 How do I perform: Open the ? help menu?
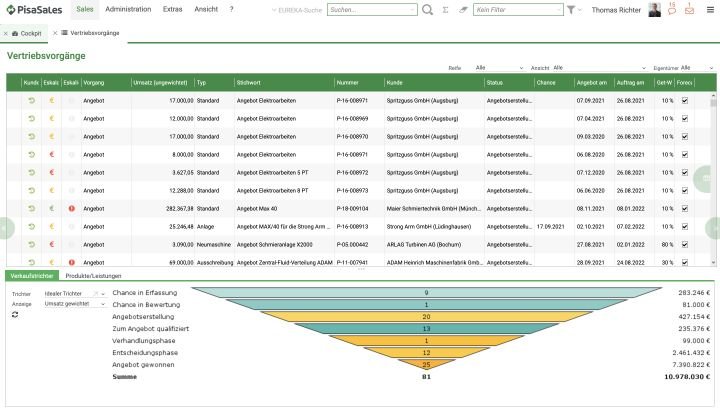click(x=231, y=9)
